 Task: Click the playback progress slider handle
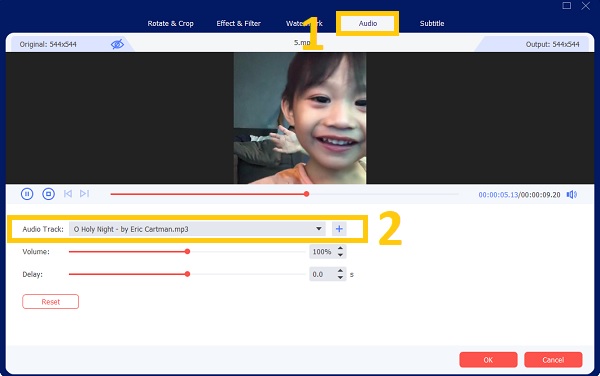click(307, 194)
